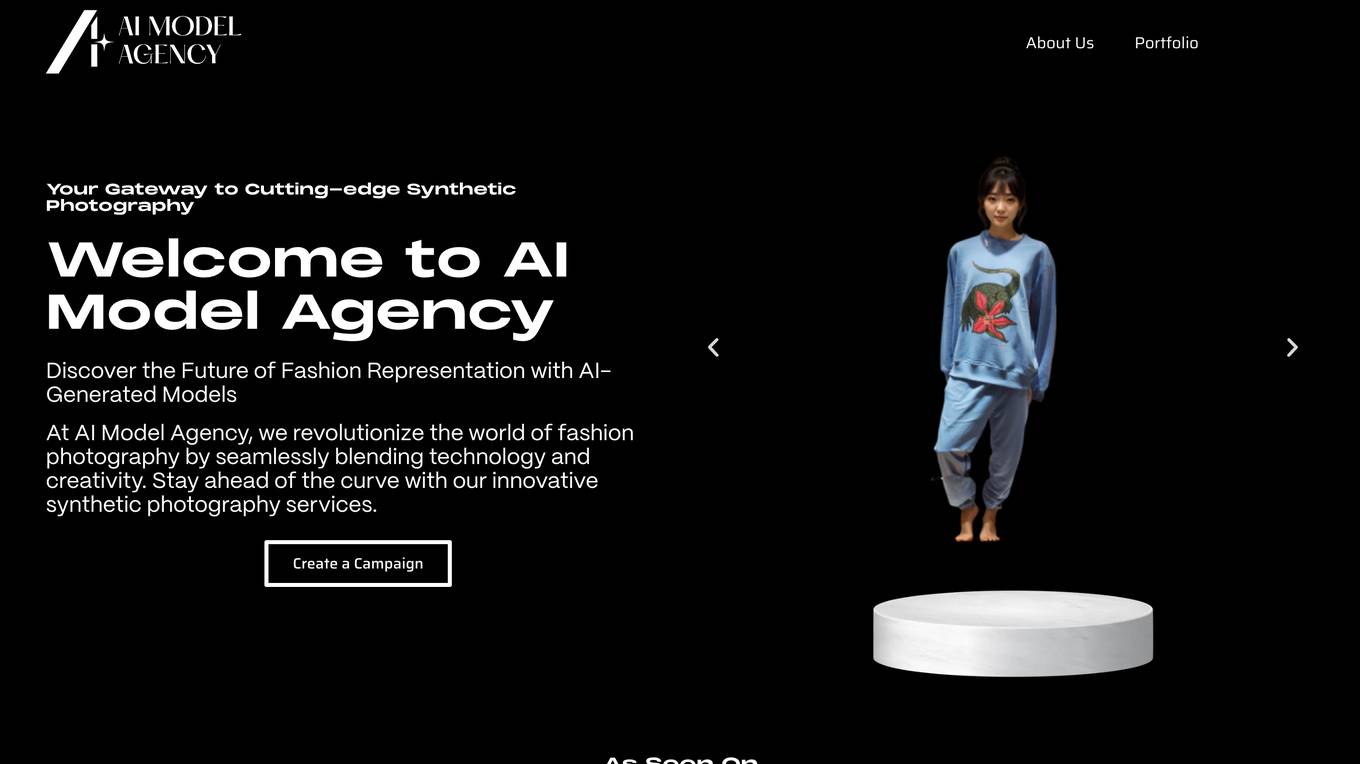Click the 'As Seen On' heading at the bottom
This screenshot has width=1360, height=764.
click(x=680, y=760)
